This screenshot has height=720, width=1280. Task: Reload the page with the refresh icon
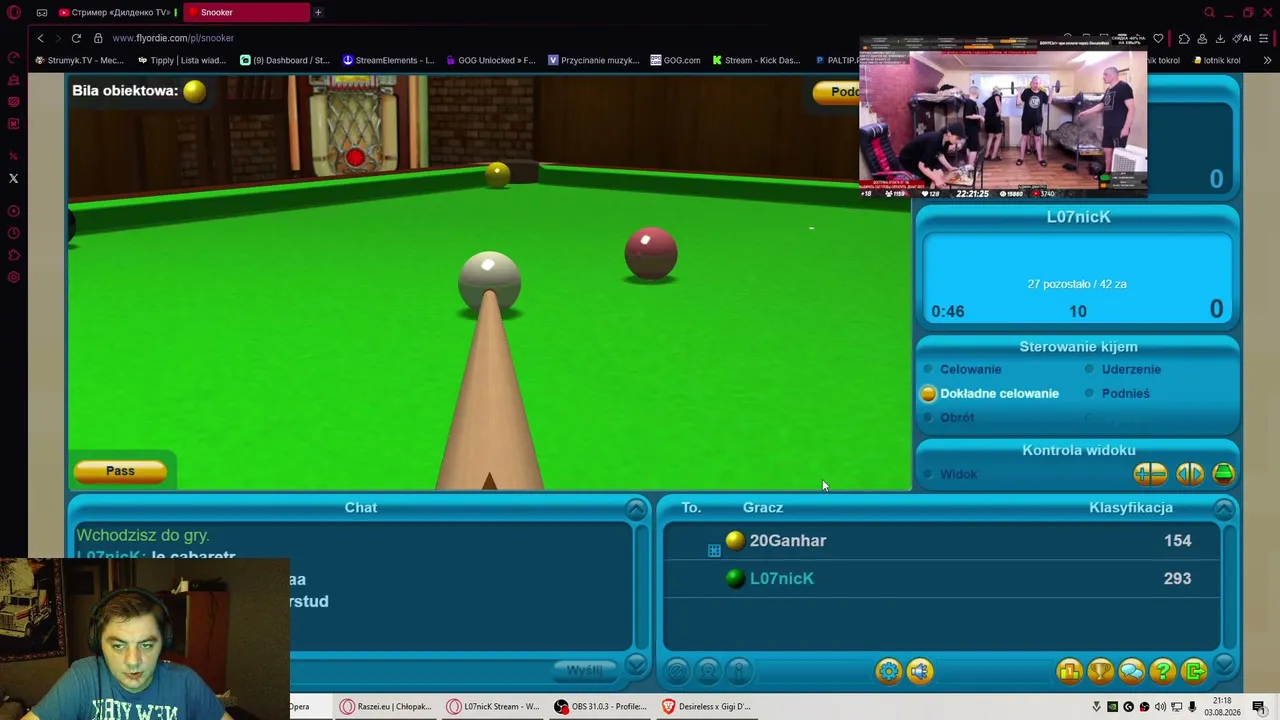pyautogui.click(x=76, y=38)
